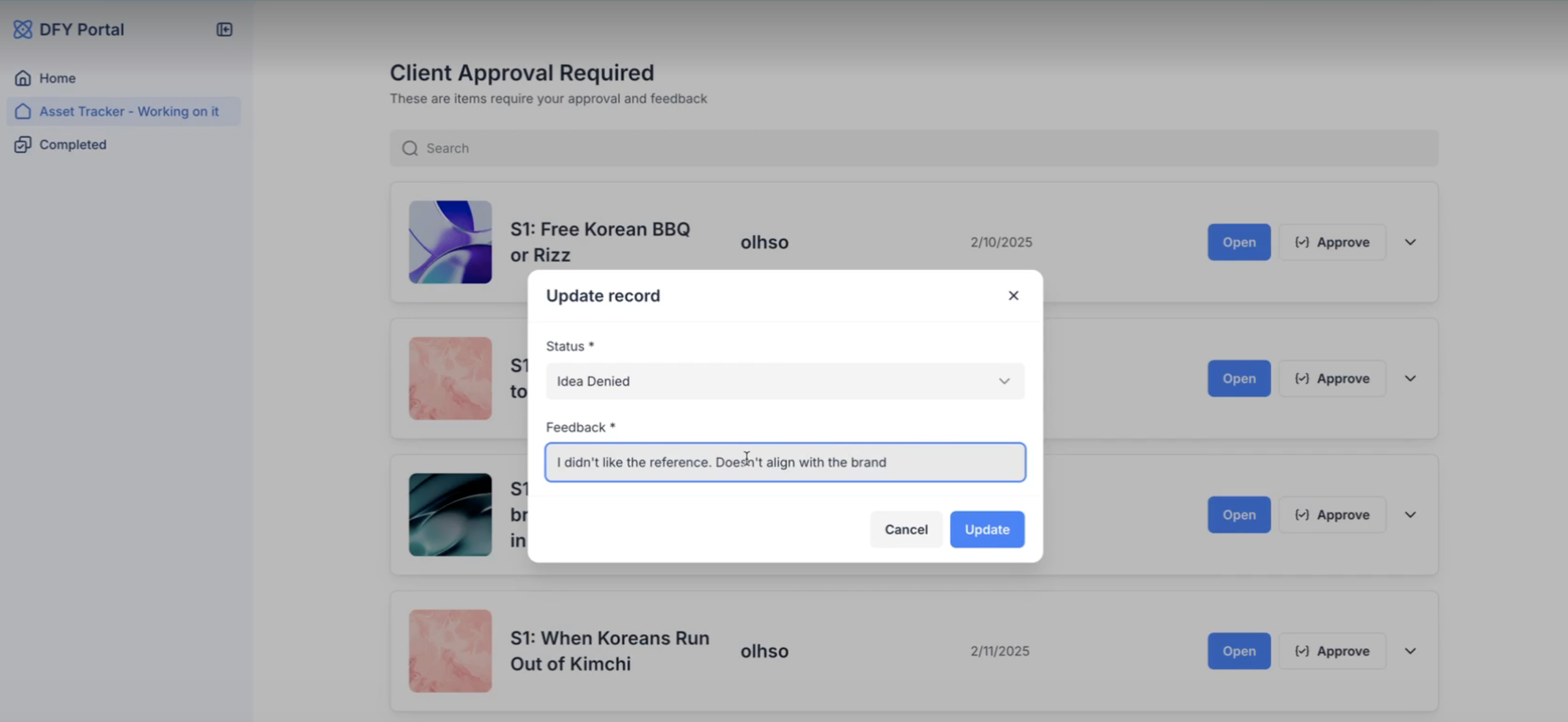Open the item with teal thumbnail
Viewport: 1568px width, 722px height.
click(x=1239, y=515)
